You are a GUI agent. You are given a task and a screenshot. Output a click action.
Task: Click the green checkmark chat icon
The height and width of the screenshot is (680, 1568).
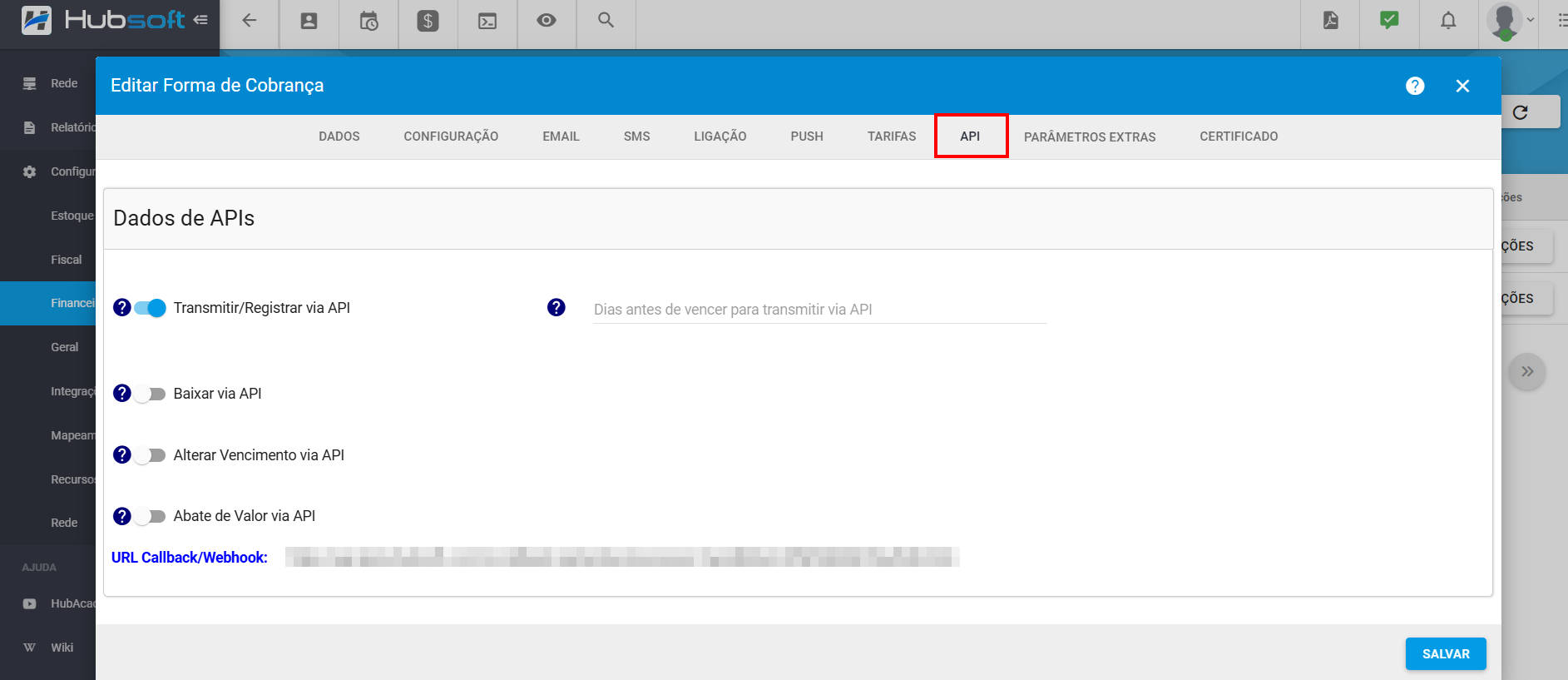(x=1389, y=20)
